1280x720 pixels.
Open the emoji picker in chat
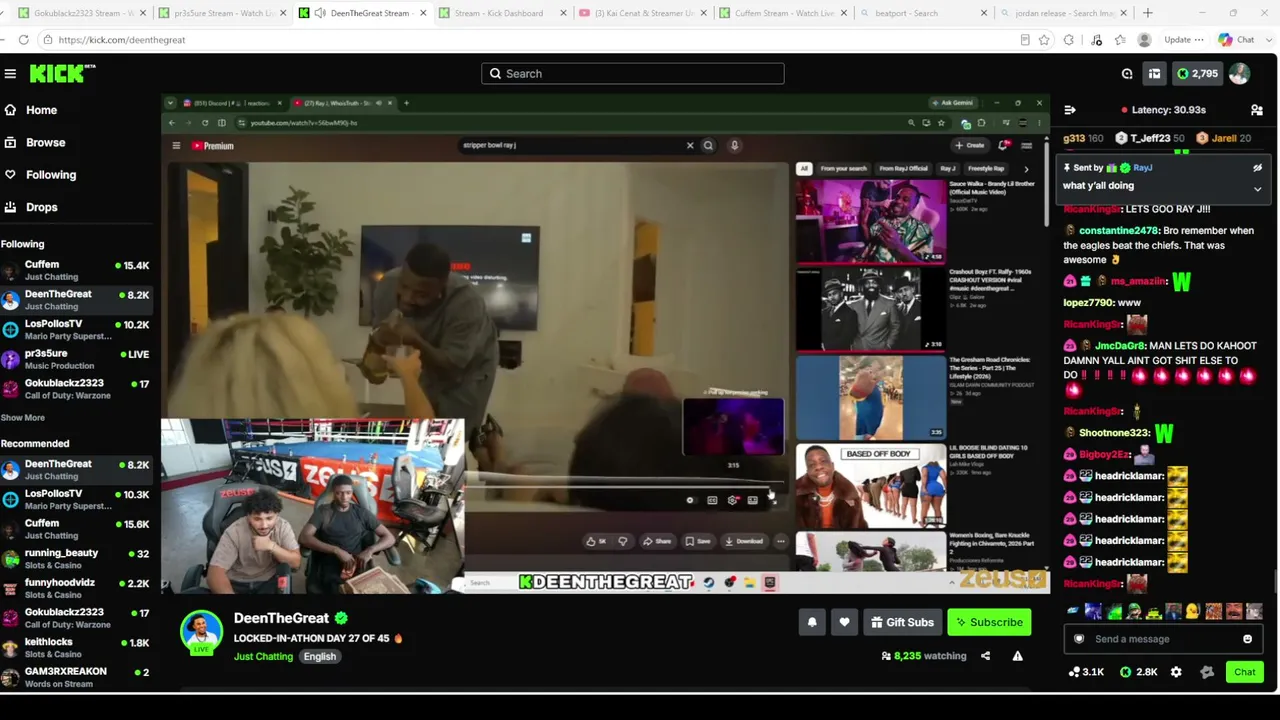point(1247,639)
